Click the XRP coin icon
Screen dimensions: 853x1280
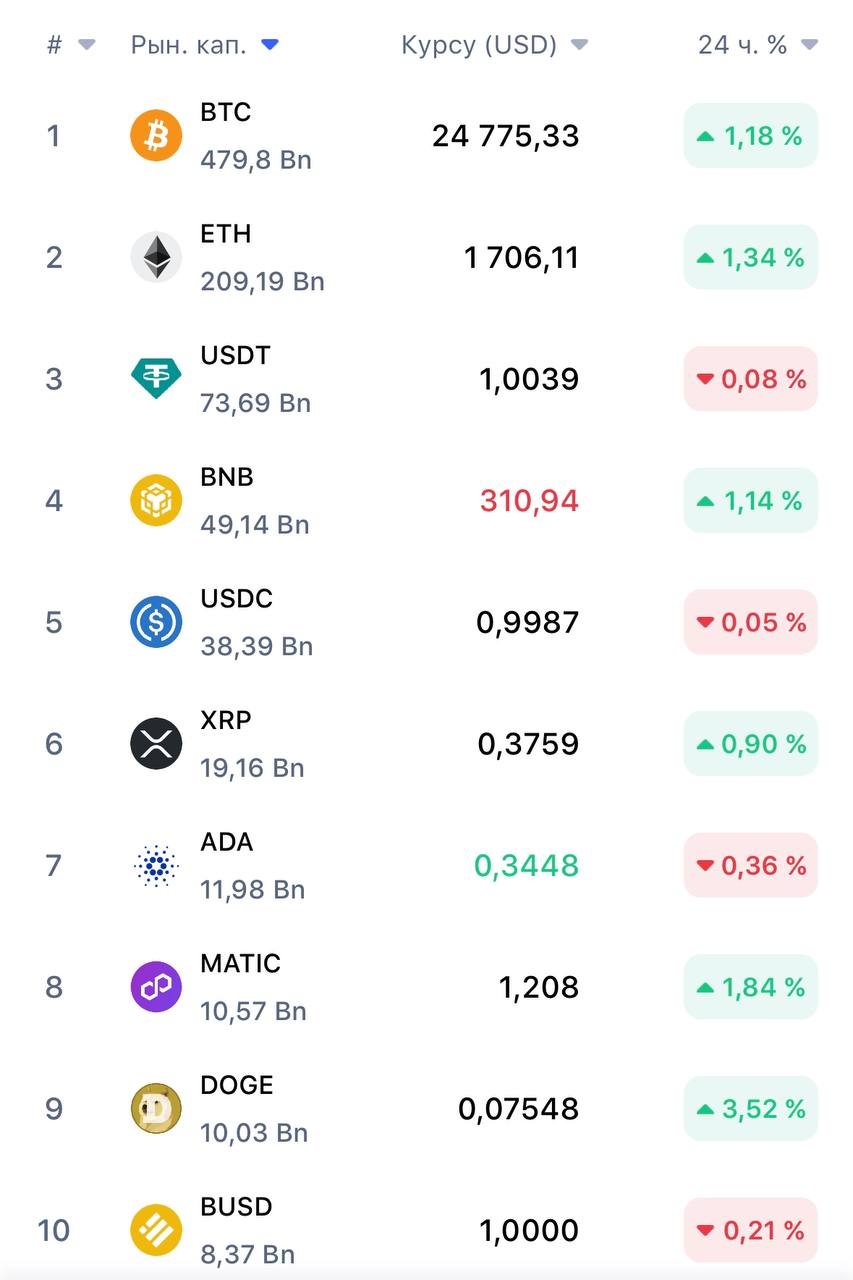coord(156,744)
